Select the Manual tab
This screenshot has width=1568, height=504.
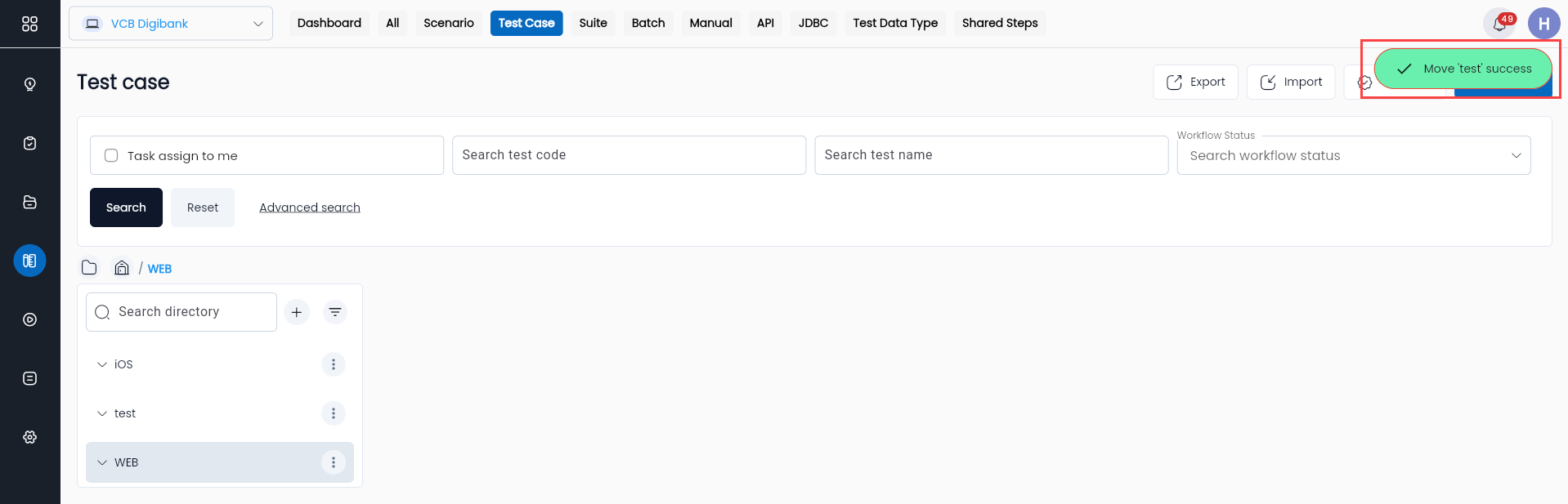pos(711,23)
